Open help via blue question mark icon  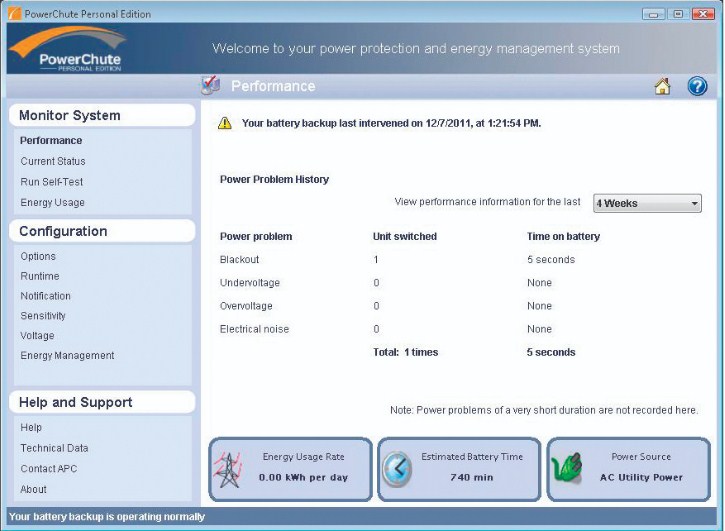point(697,86)
